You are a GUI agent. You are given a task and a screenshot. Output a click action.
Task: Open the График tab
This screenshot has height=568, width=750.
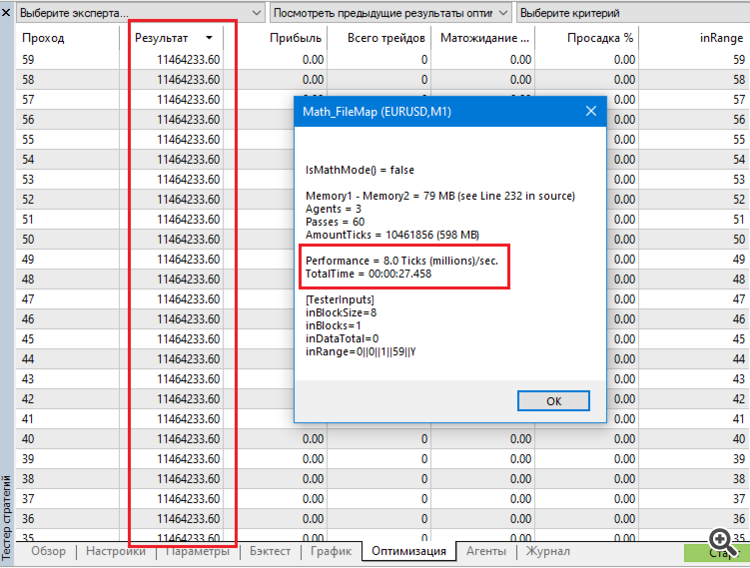click(x=331, y=551)
